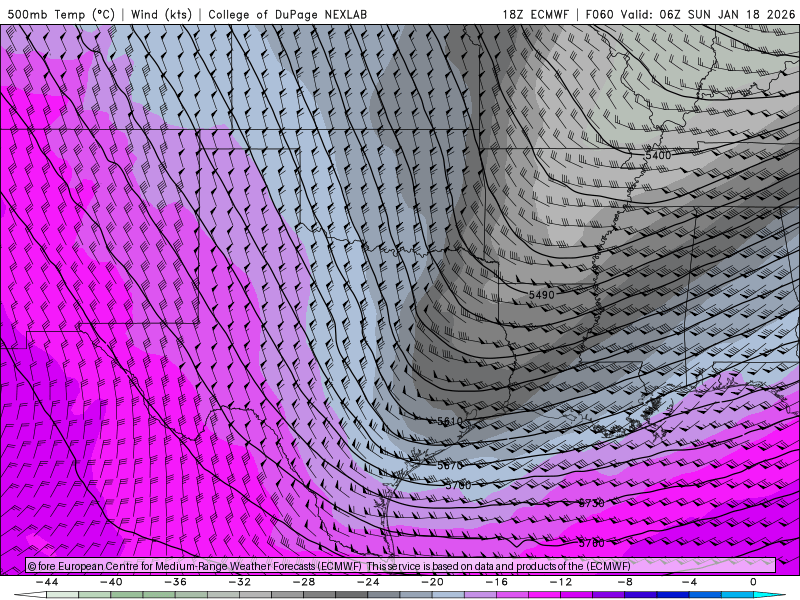Select the "College of DuPage NEXLAB" header text
The width and height of the screenshot is (800, 600).
(x=287, y=14)
